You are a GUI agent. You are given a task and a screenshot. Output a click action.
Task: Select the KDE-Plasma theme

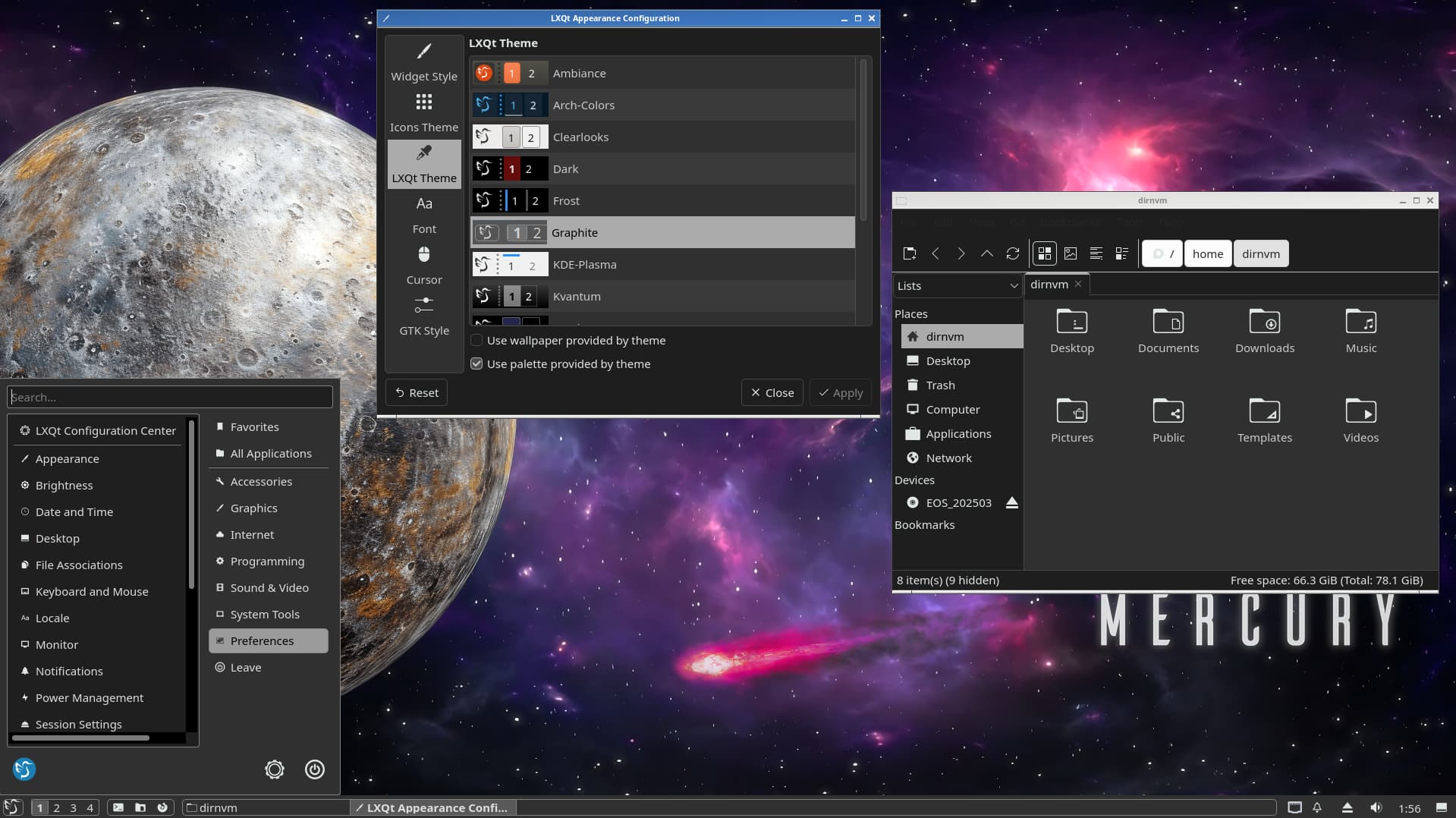(x=662, y=264)
